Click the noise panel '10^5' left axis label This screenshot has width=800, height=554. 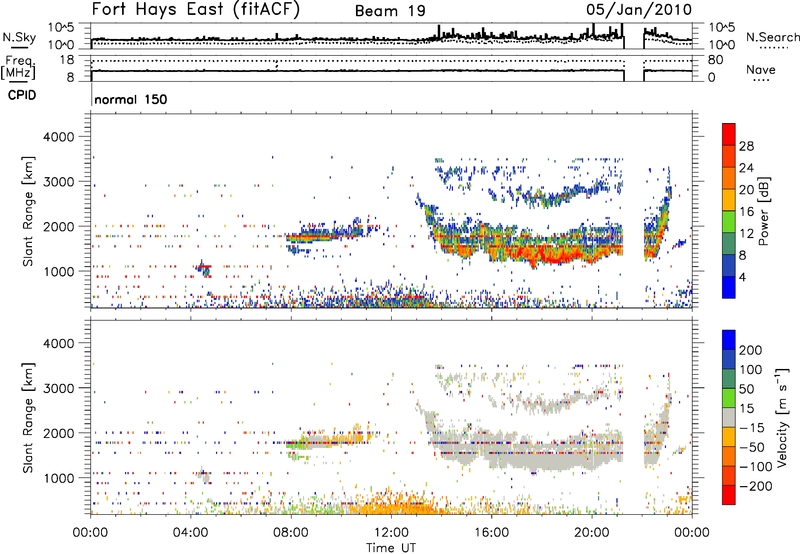pyautogui.click(x=61, y=27)
